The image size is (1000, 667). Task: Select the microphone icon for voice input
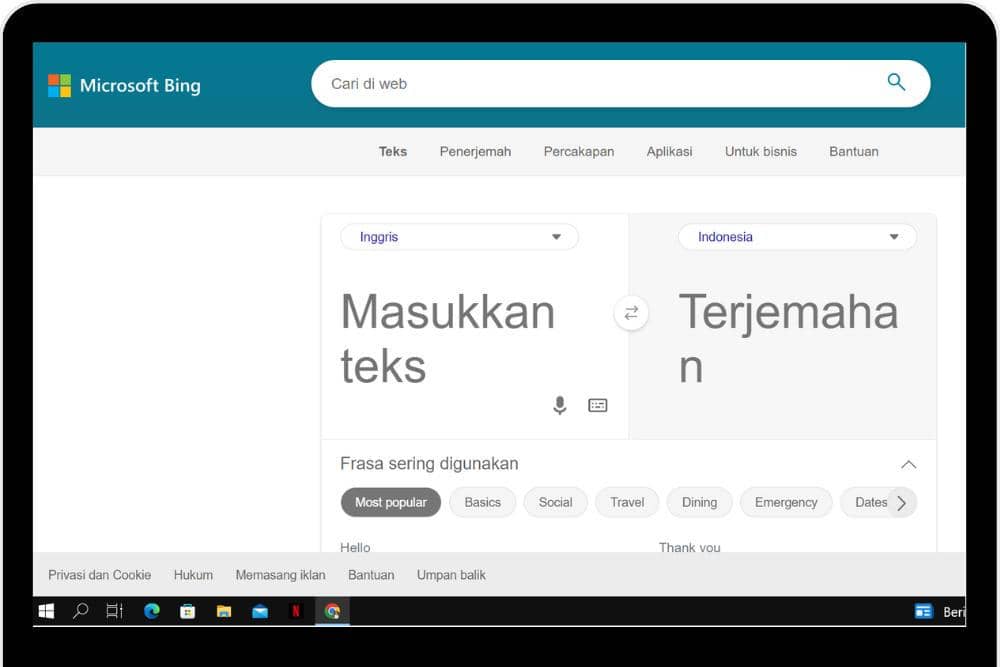(559, 405)
